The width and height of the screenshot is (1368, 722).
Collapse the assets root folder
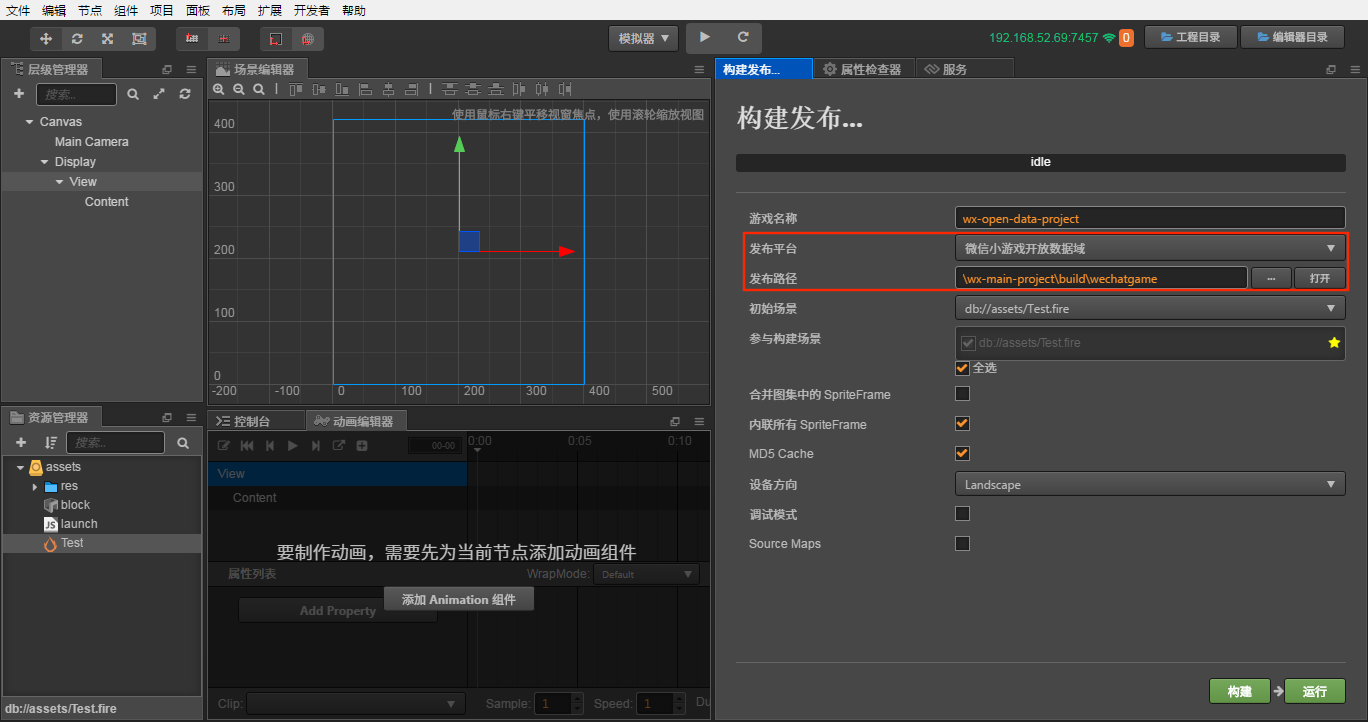(x=20, y=467)
